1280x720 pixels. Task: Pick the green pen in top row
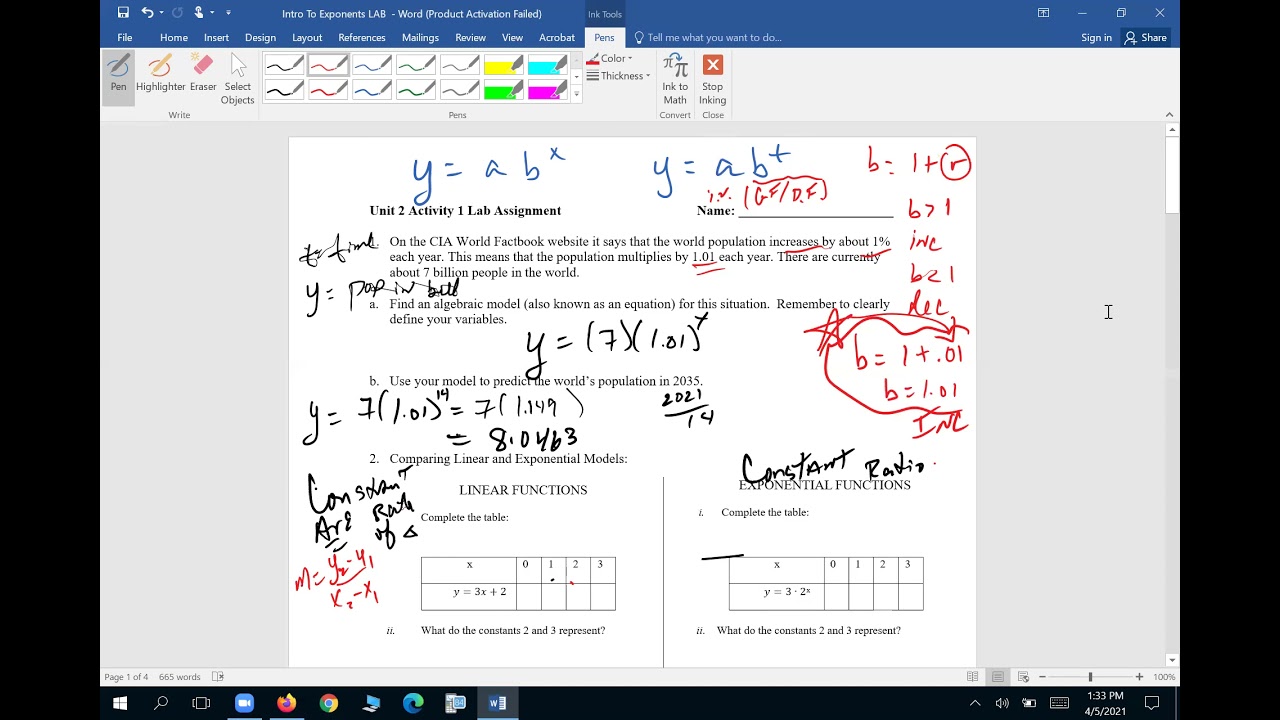pyautogui.click(x=416, y=66)
